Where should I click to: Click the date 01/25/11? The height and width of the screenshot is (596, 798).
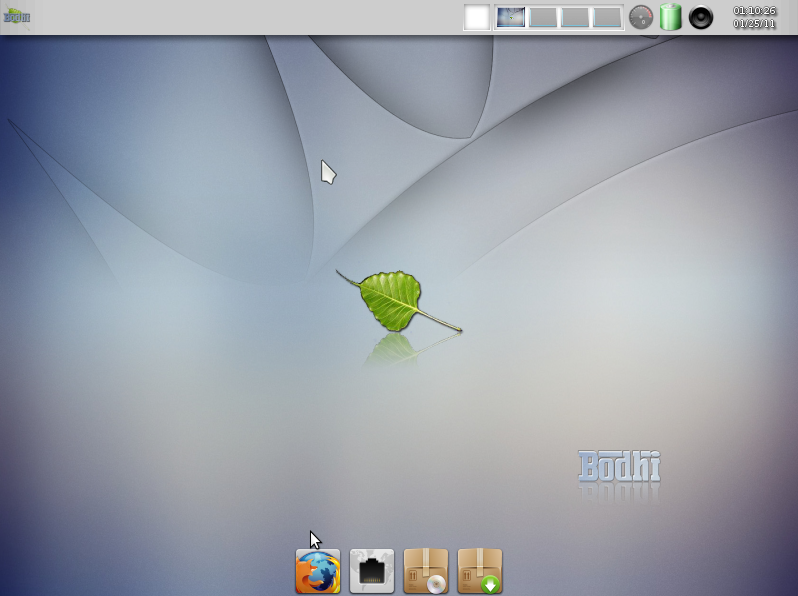[x=754, y=24]
